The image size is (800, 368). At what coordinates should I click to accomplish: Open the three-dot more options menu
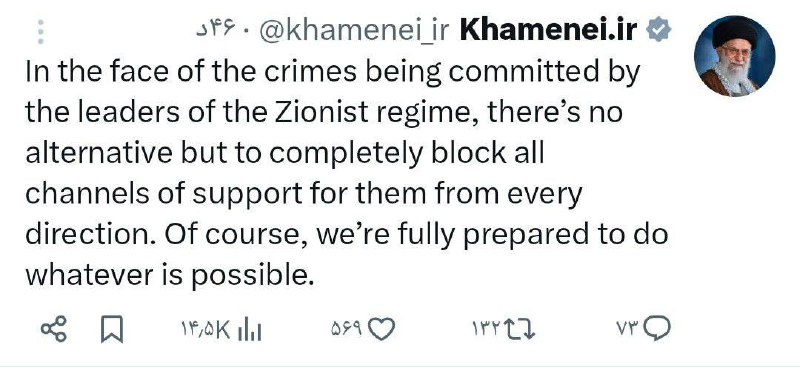tap(41, 32)
